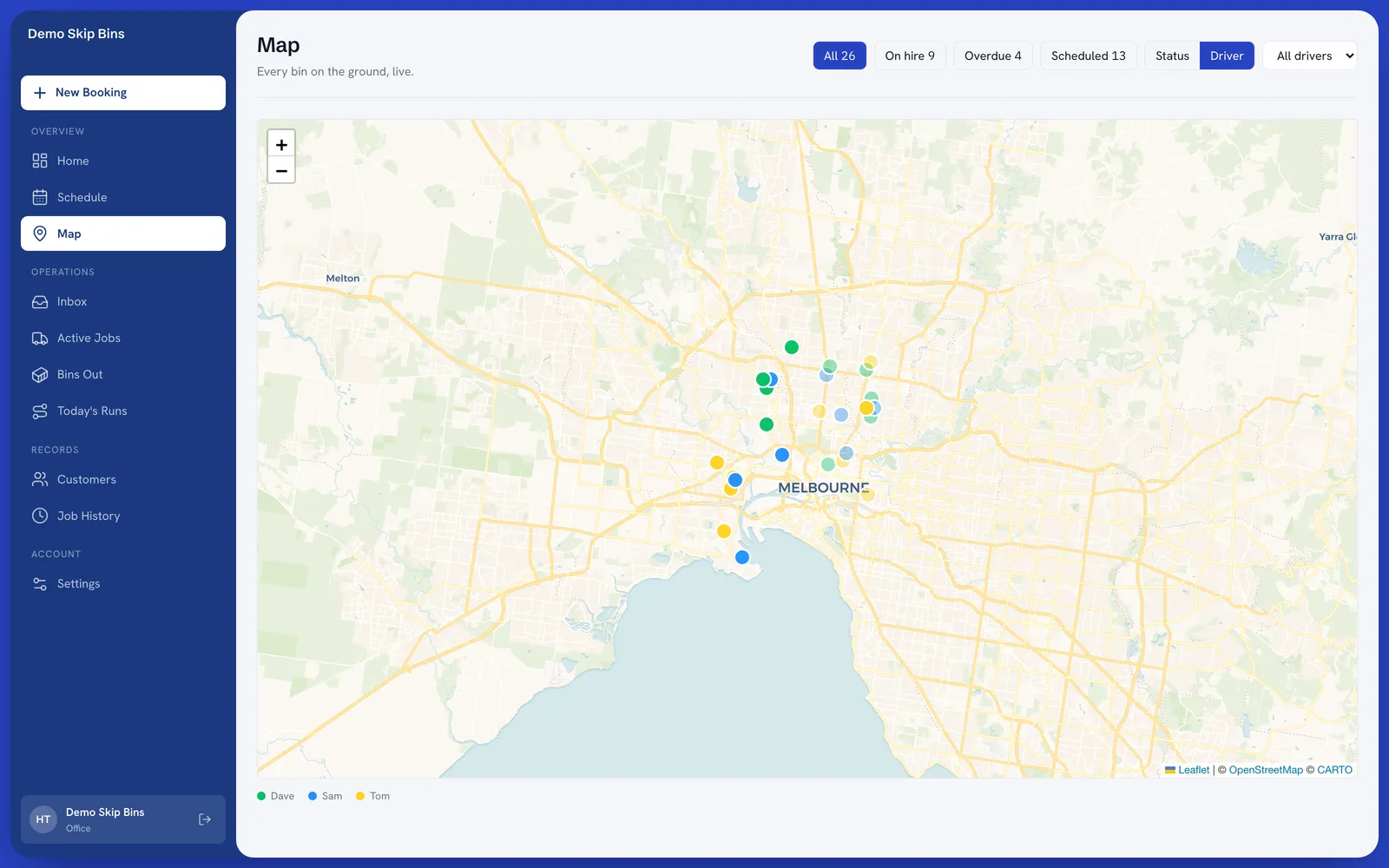This screenshot has height=868, width=1389.
Task: Click the Demo Skip Bins Office account card
Action: point(123,819)
